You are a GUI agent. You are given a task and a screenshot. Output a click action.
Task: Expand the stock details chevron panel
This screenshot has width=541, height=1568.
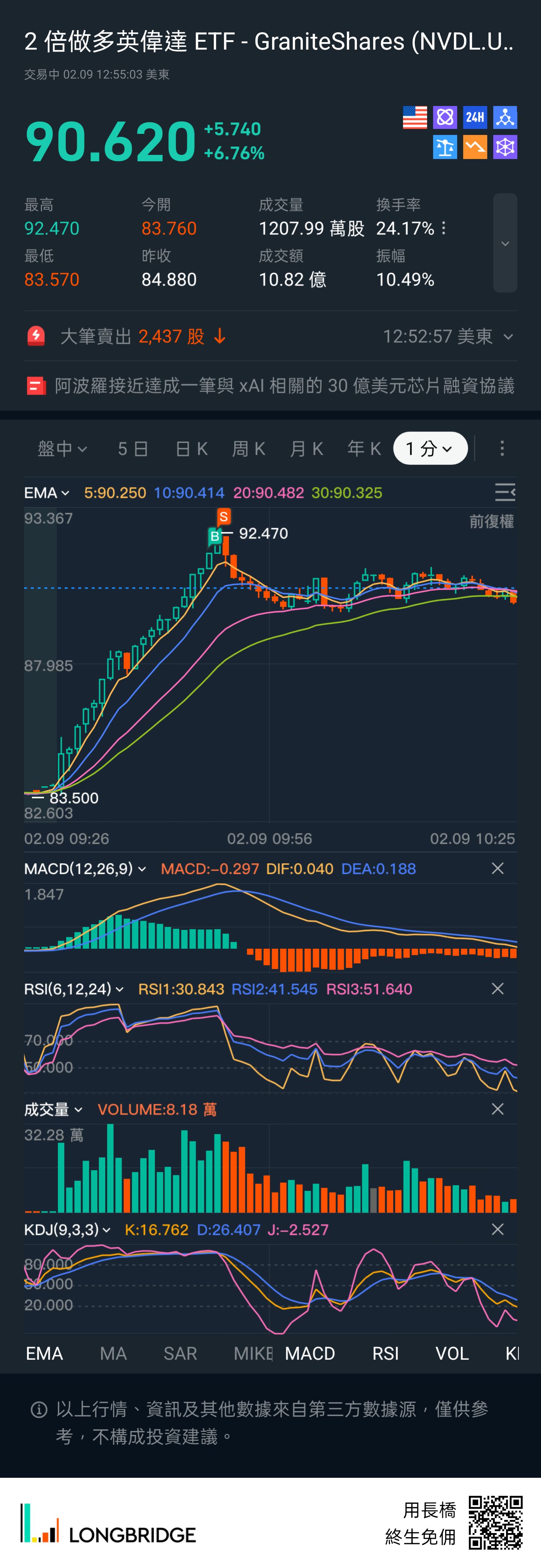click(505, 244)
